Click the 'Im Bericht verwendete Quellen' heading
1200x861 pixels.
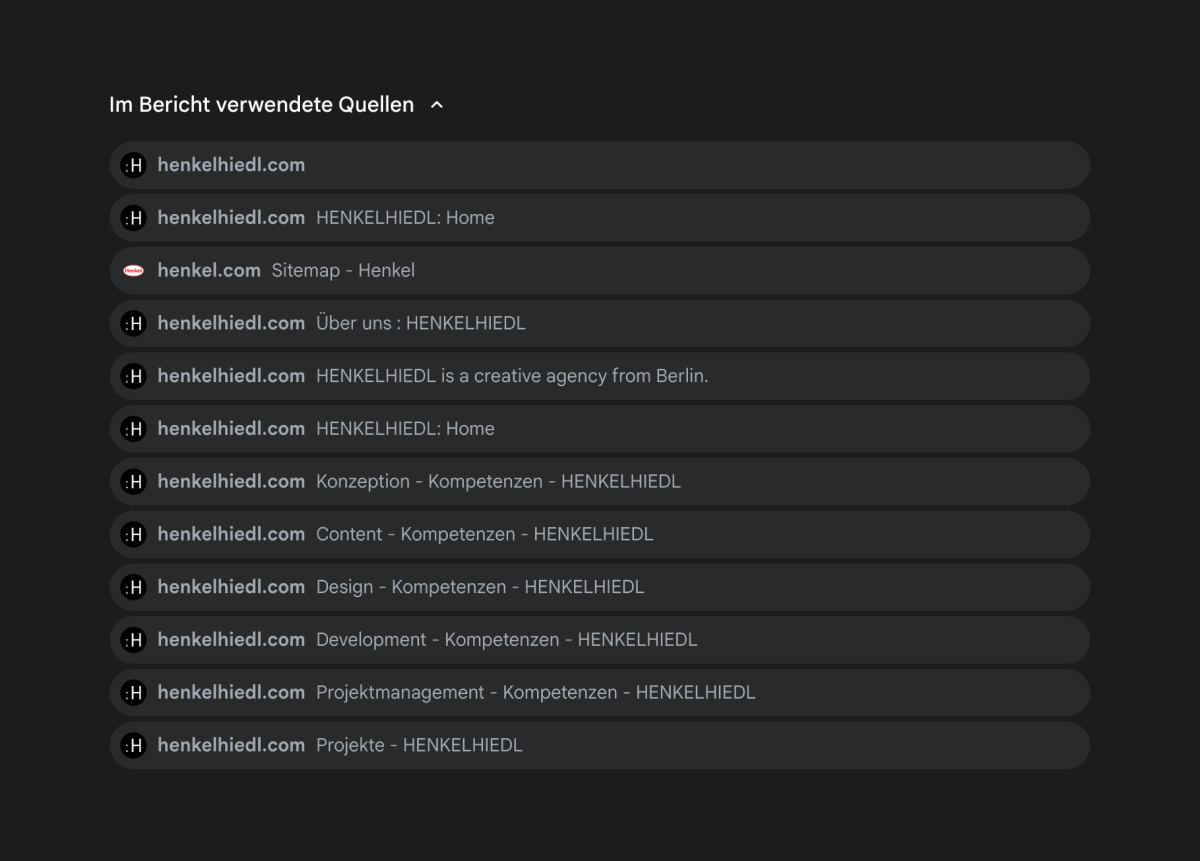[261, 105]
